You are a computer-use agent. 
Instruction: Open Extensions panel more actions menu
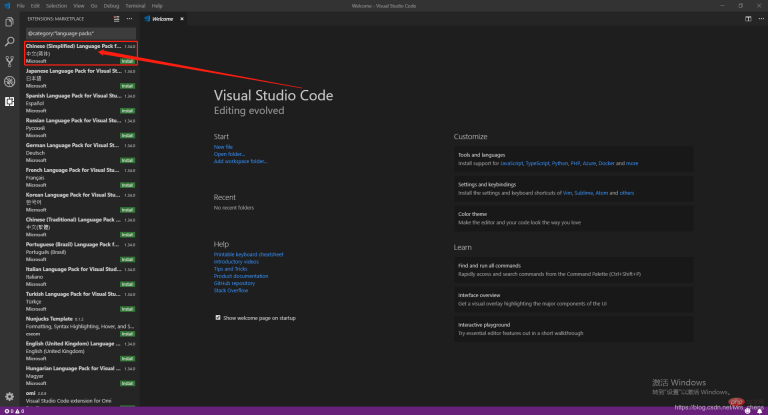[129, 19]
